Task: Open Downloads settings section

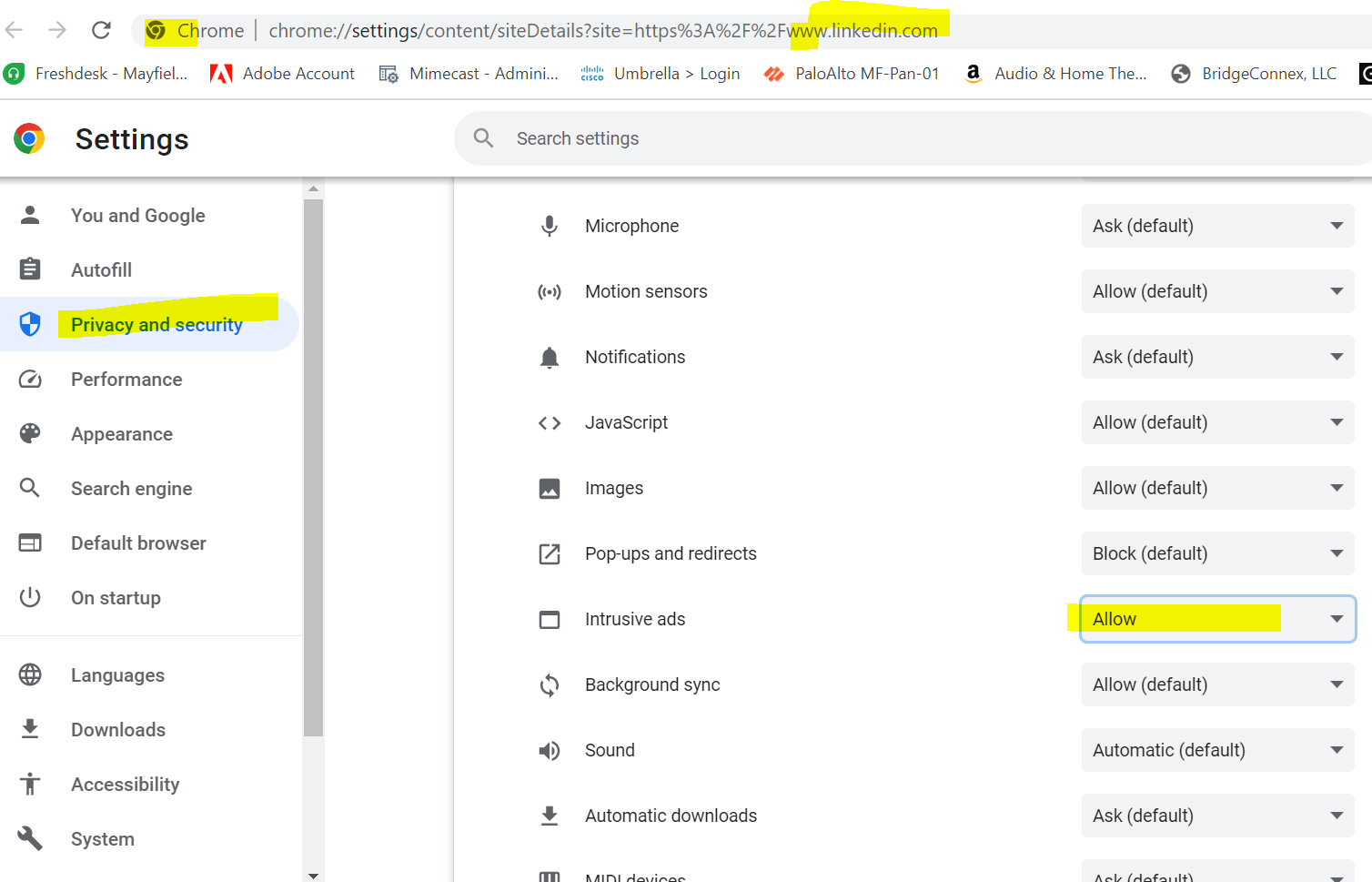Action: (118, 730)
